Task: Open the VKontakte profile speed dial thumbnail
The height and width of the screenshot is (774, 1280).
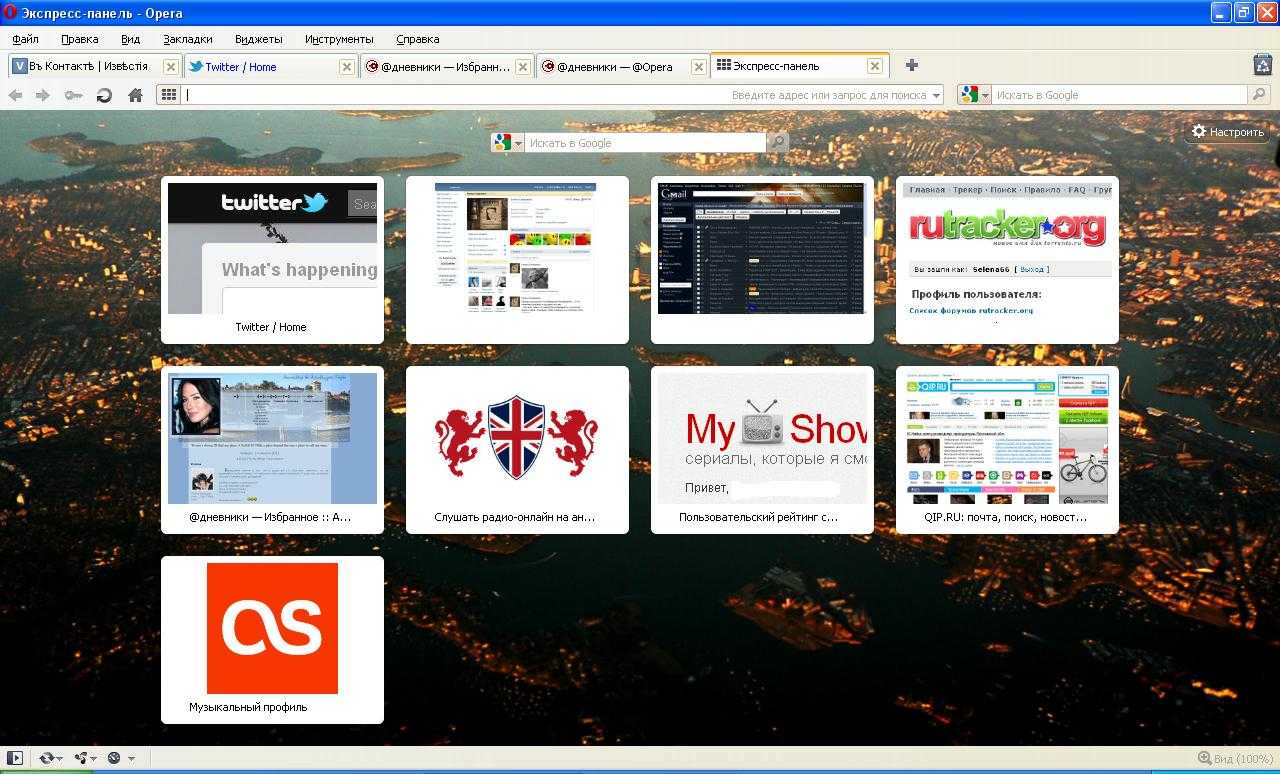Action: click(517, 260)
